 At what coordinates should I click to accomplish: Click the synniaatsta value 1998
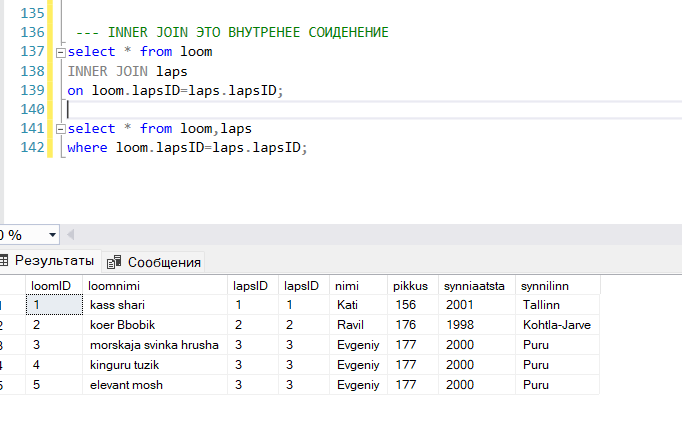(477, 325)
